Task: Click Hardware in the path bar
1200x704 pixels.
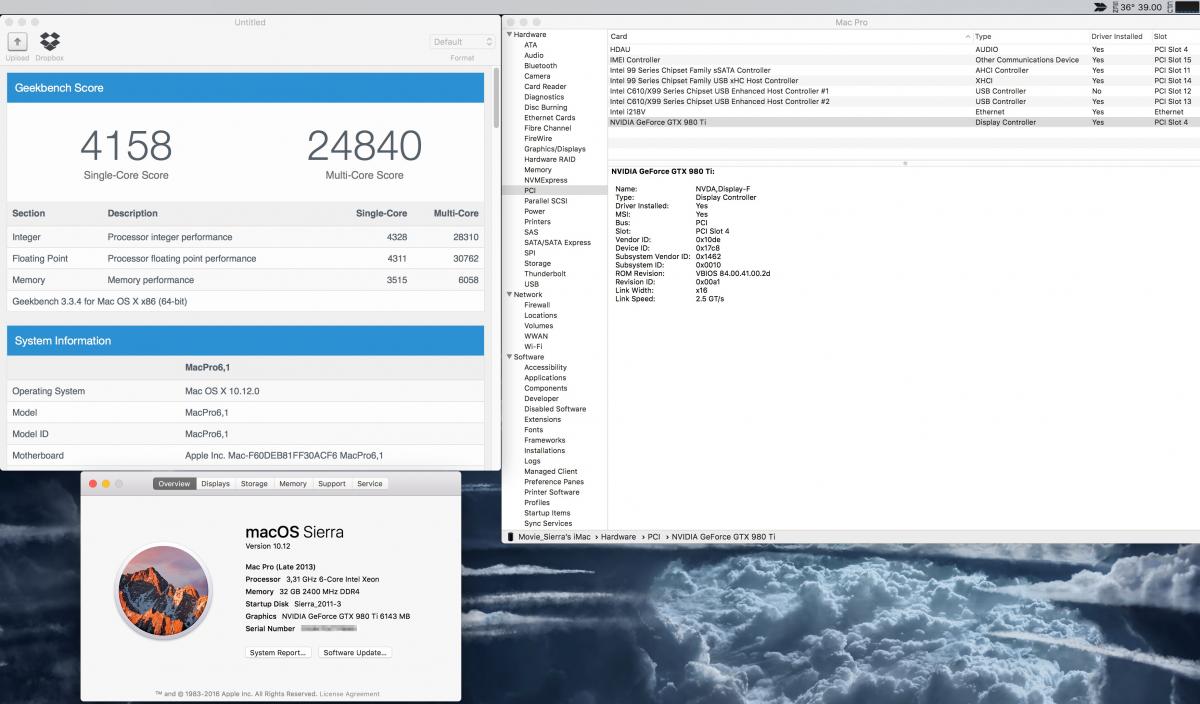Action: tap(618, 537)
